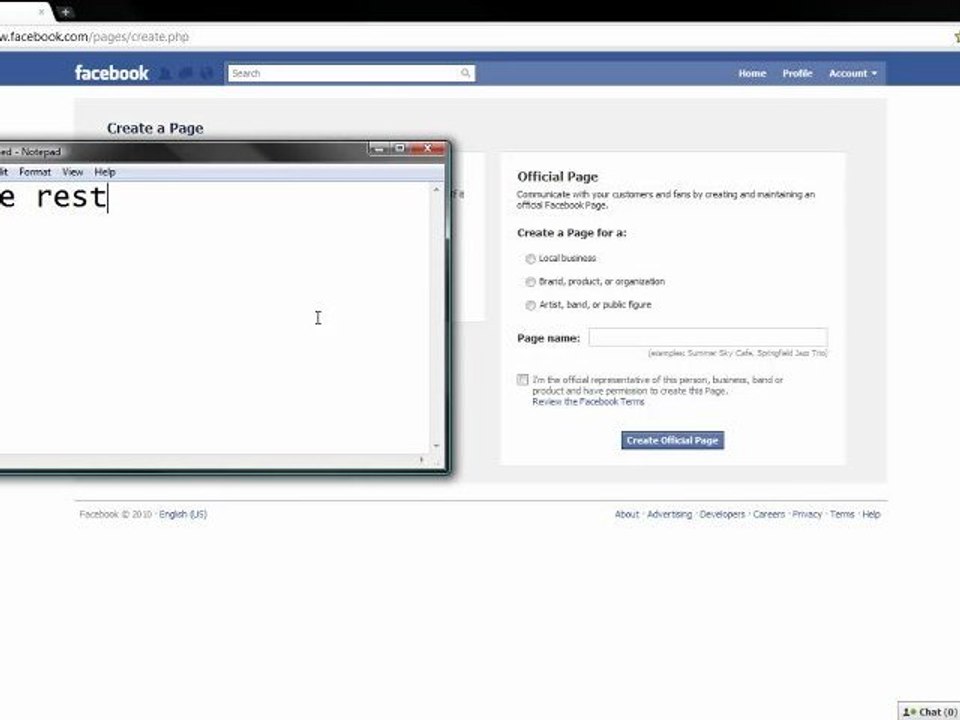Open the Chat (0) bar
The width and height of the screenshot is (960, 720).
[x=929, y=711]
